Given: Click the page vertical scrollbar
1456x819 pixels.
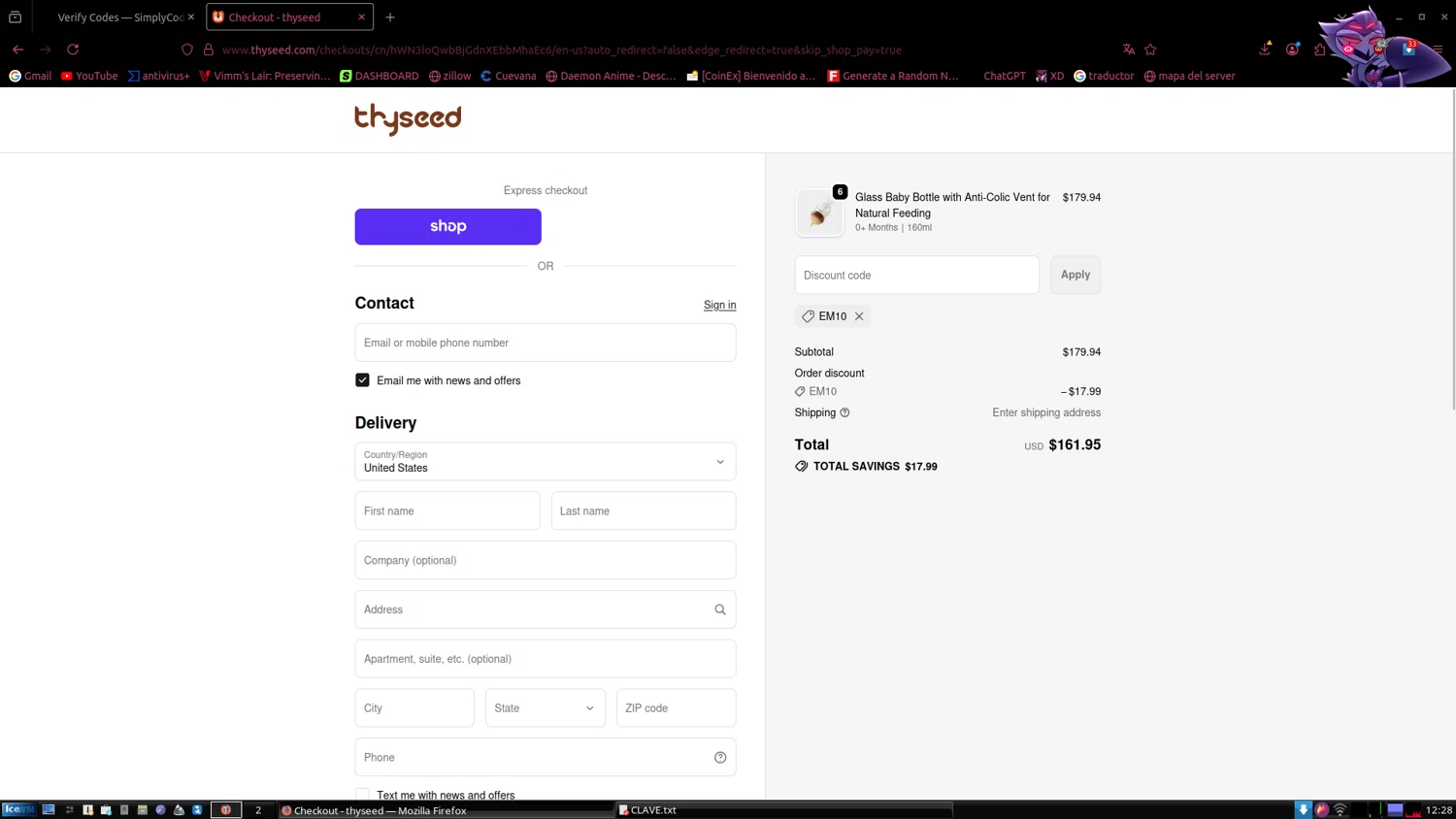Looking at the screenshot, I should click(1452, 249).
